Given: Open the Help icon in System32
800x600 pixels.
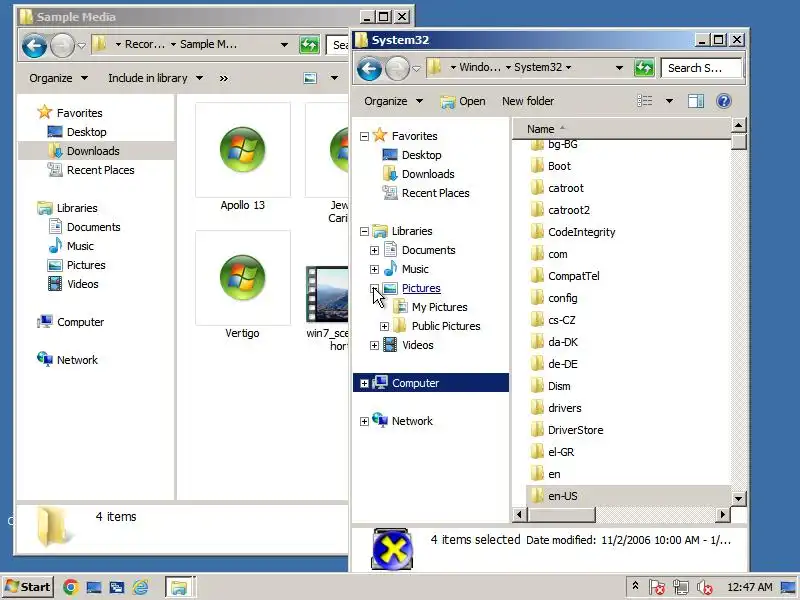Looking at the screenshot, I should tap(723, 101).
